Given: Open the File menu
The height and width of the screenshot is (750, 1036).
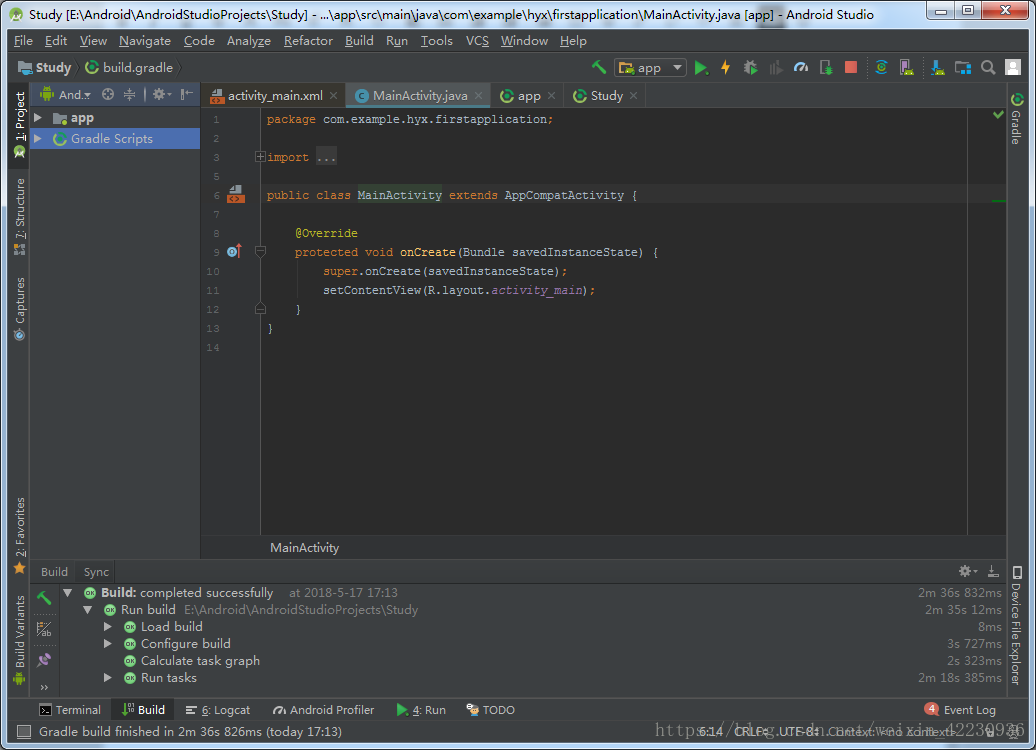Looking at the screenshot, I should coord(23,41).
